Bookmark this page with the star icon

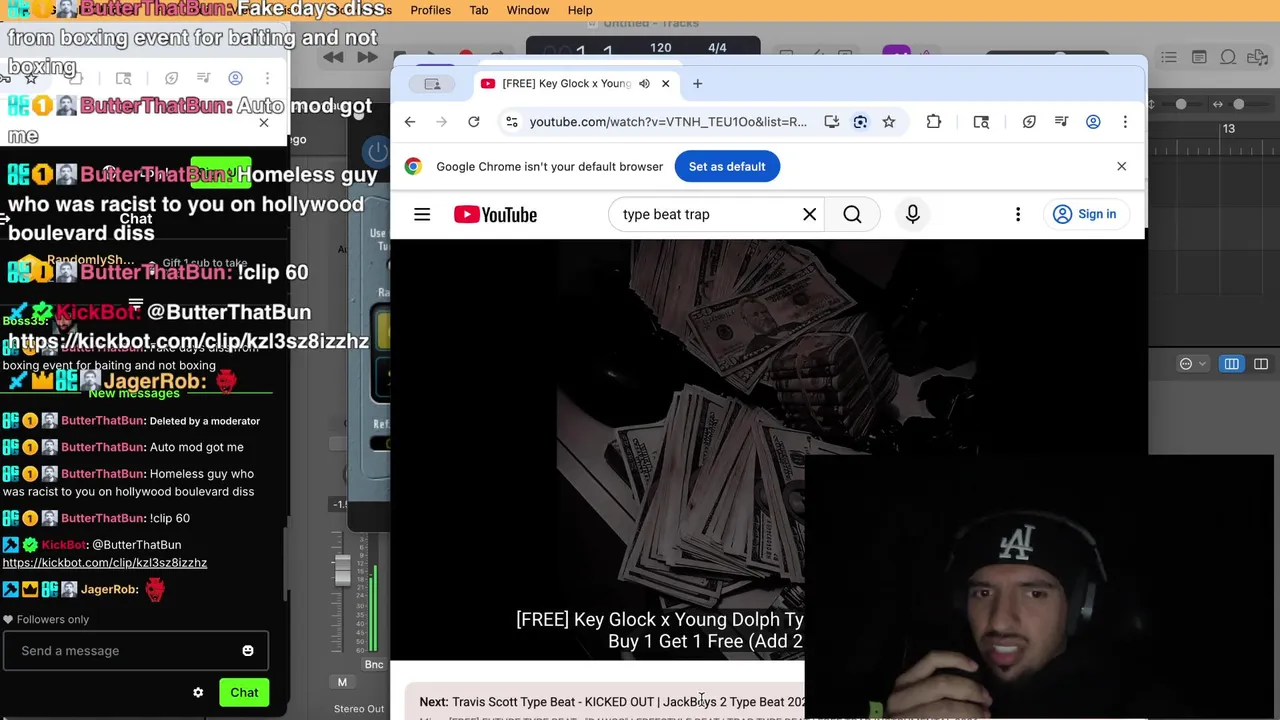[x=888, y=122]
